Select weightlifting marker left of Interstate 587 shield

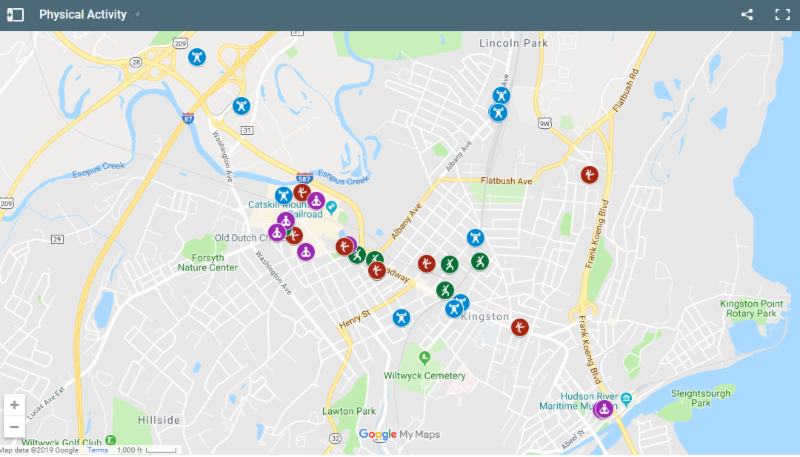click(283, 195)
